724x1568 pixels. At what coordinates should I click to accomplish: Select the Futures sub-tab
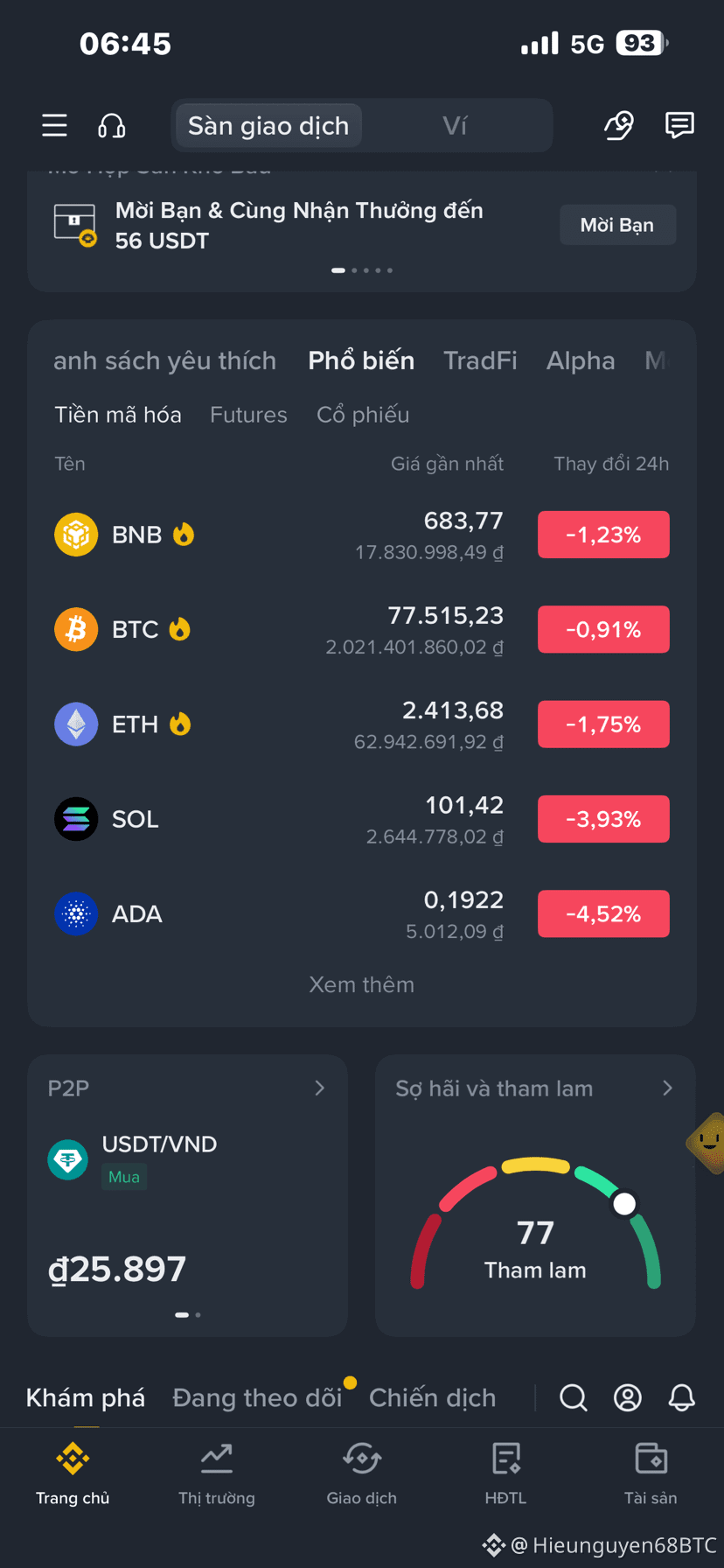[x=248, y=415]
